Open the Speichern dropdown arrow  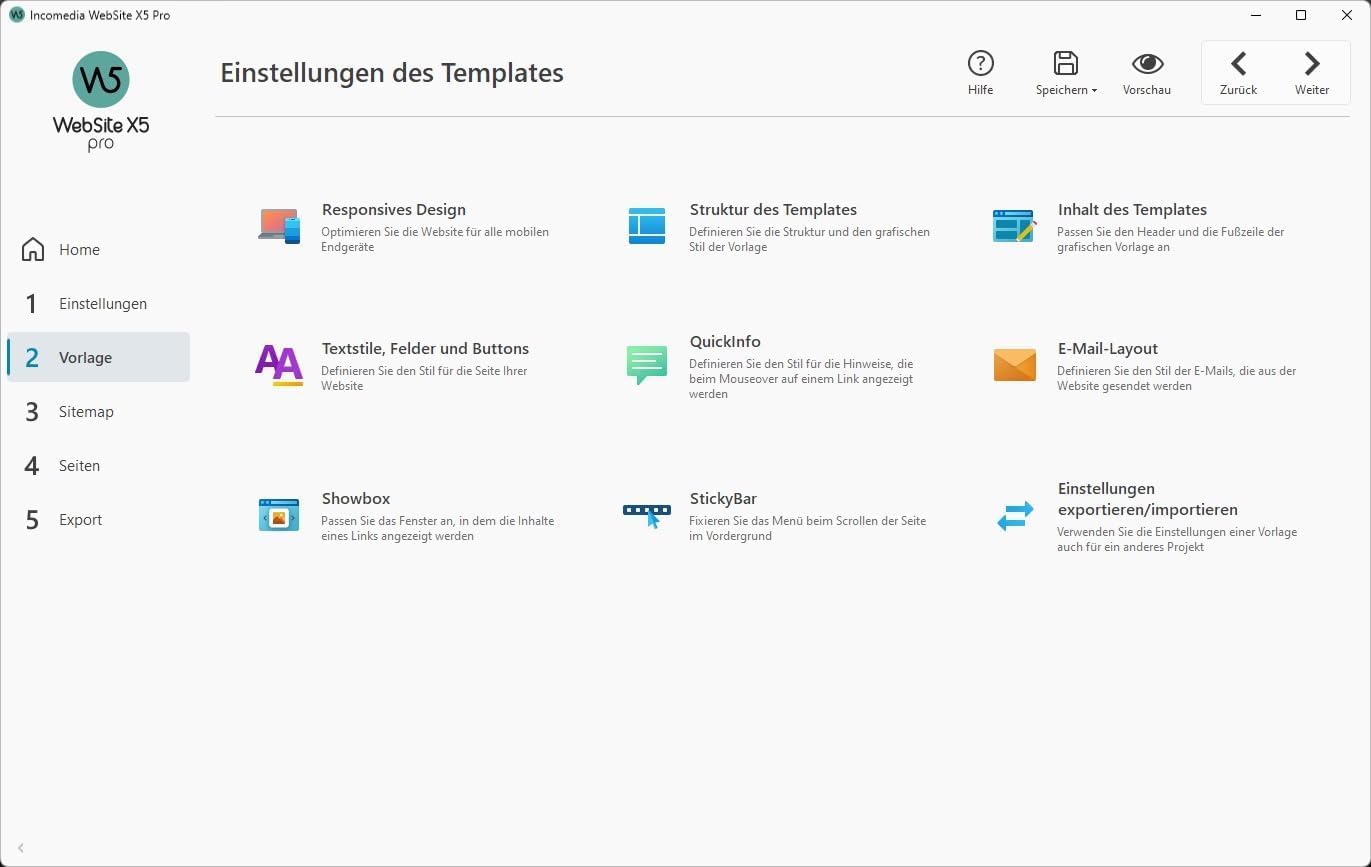tap(1094, 90)
